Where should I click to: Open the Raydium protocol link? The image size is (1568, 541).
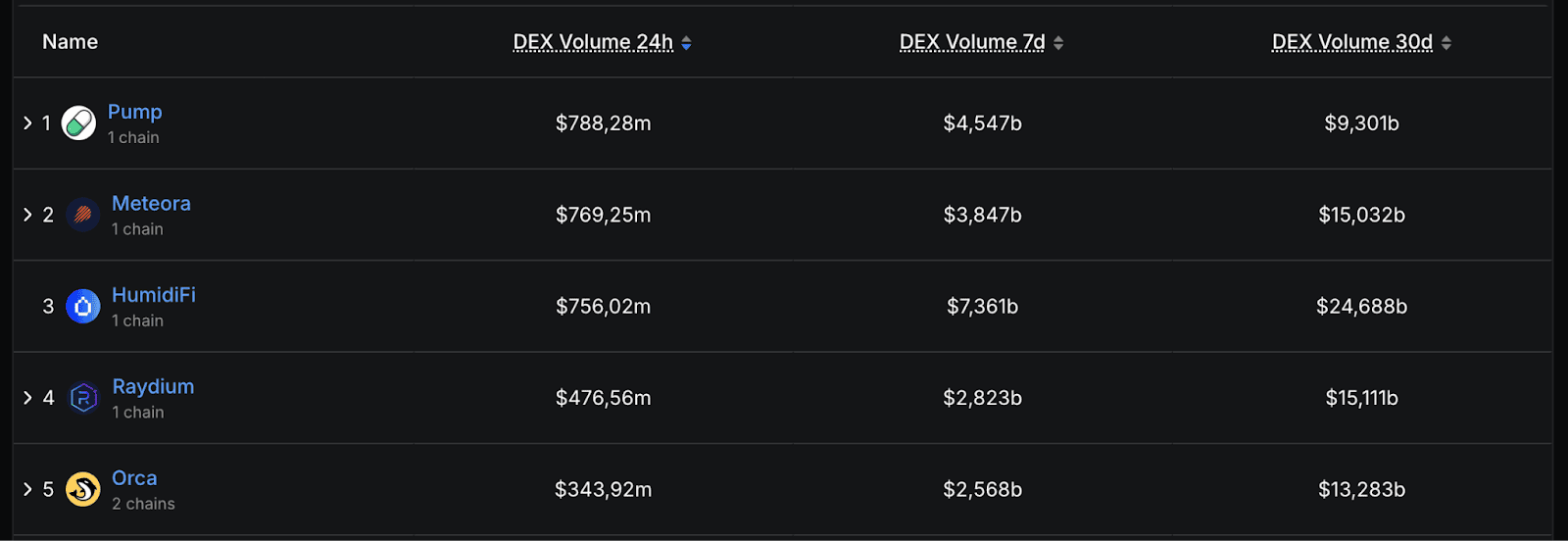pyautogui.click(x=153, y=386)
